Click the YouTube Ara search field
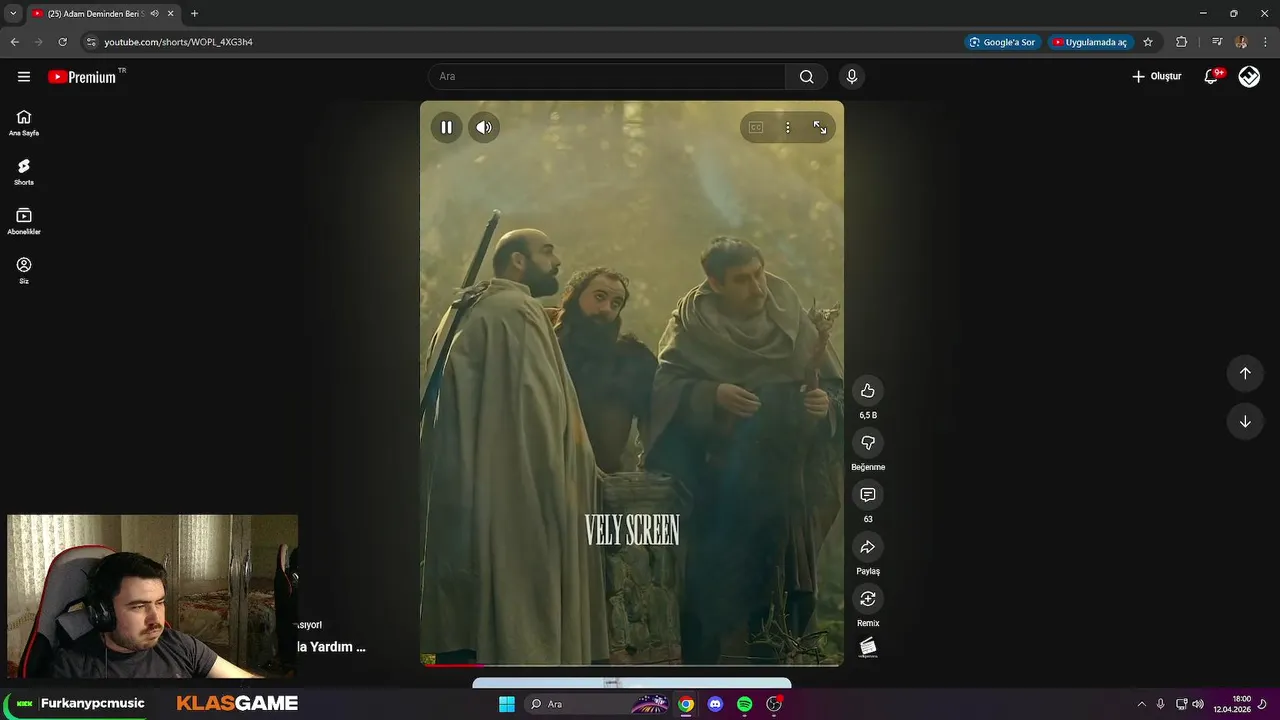 point(607,76)
